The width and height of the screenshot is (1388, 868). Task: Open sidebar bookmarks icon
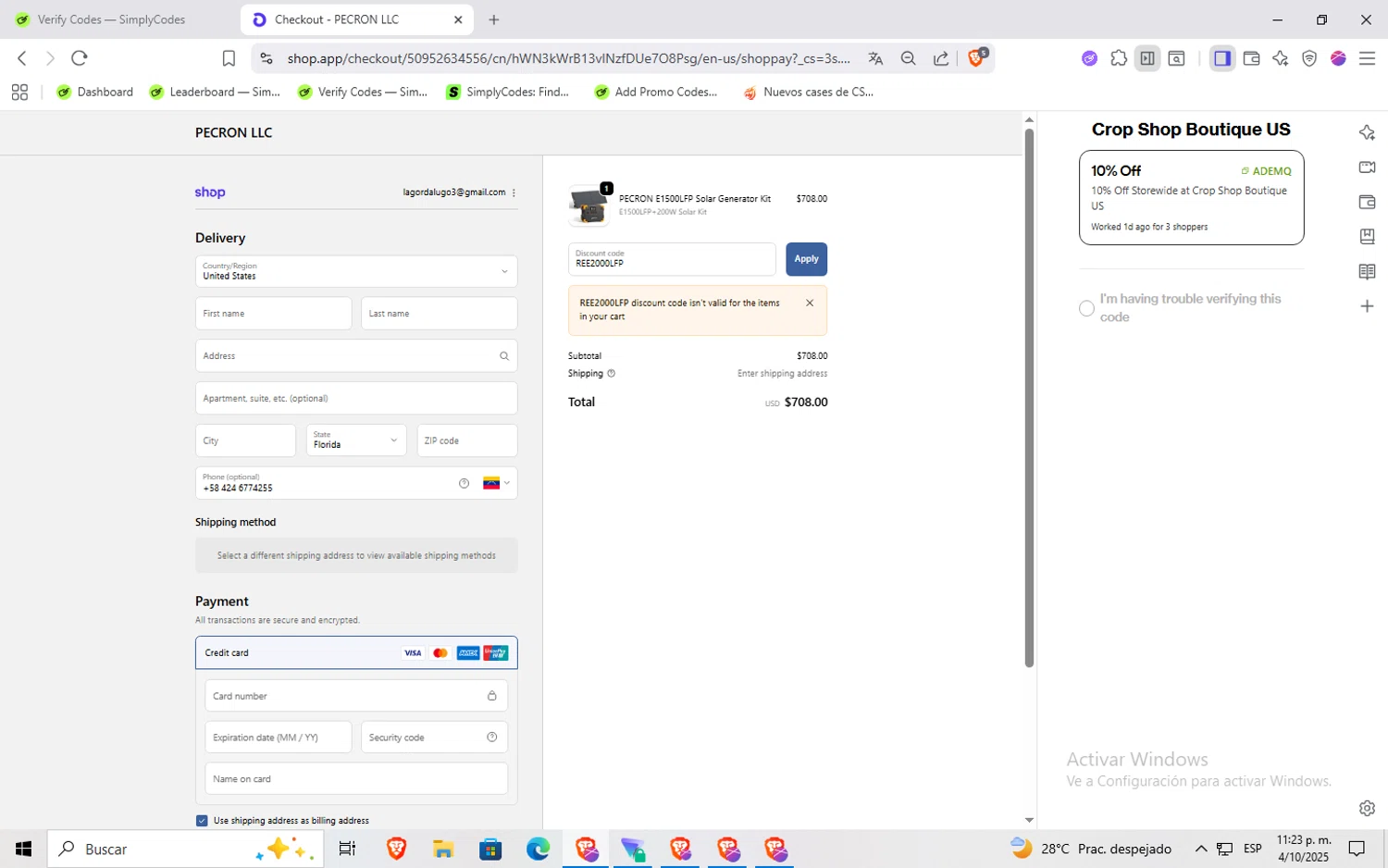(1367, 237)
